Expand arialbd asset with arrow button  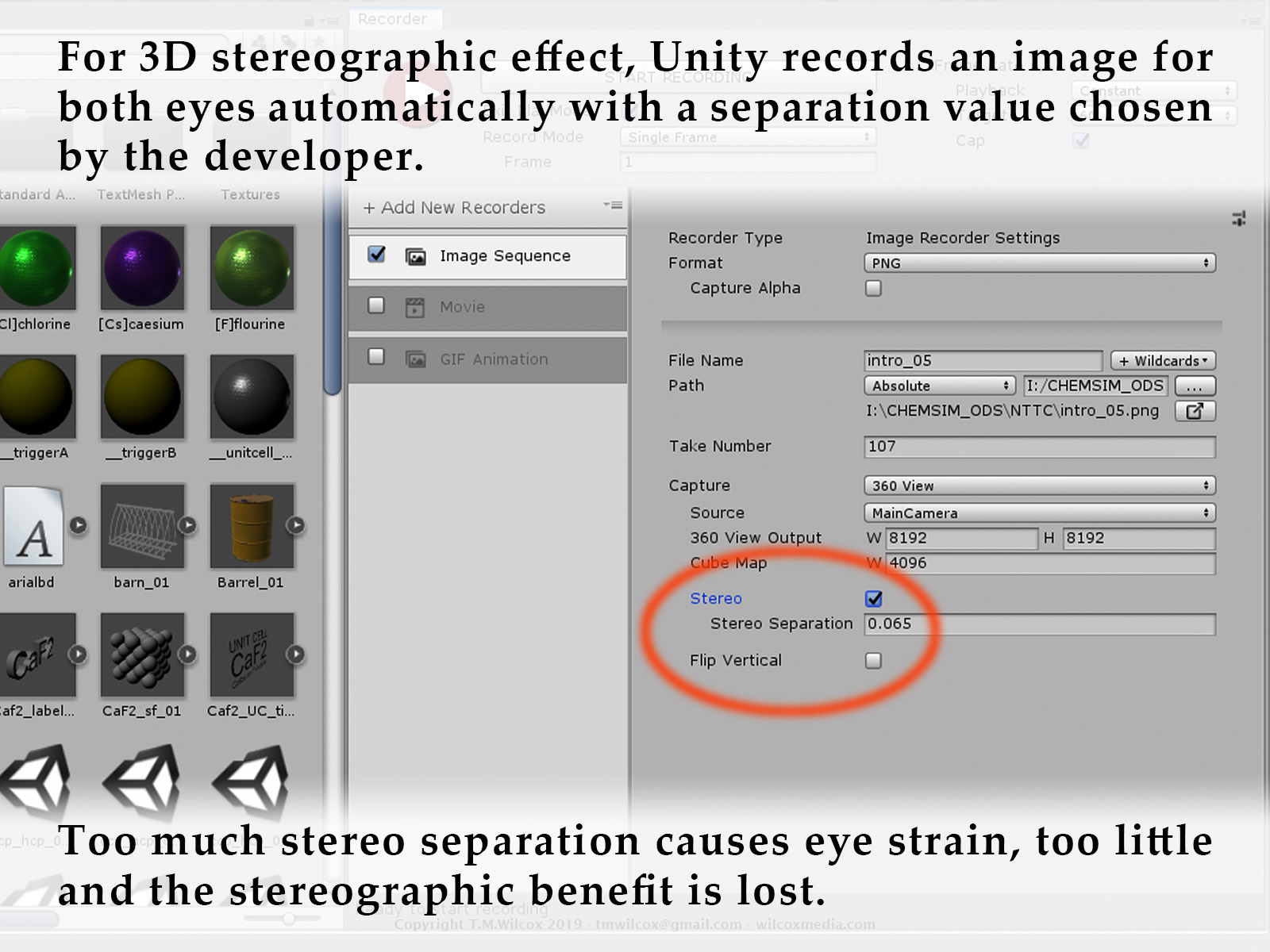click(78, 525)
